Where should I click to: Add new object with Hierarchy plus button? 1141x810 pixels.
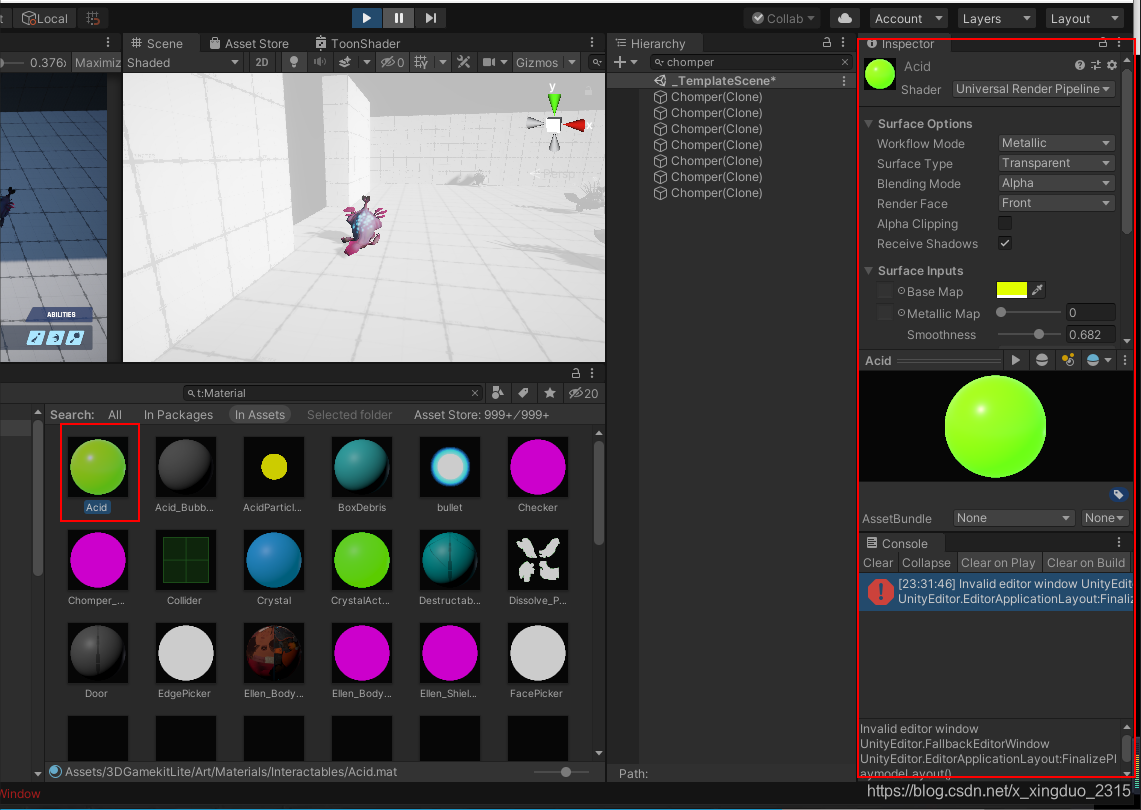tap(620, 63)
